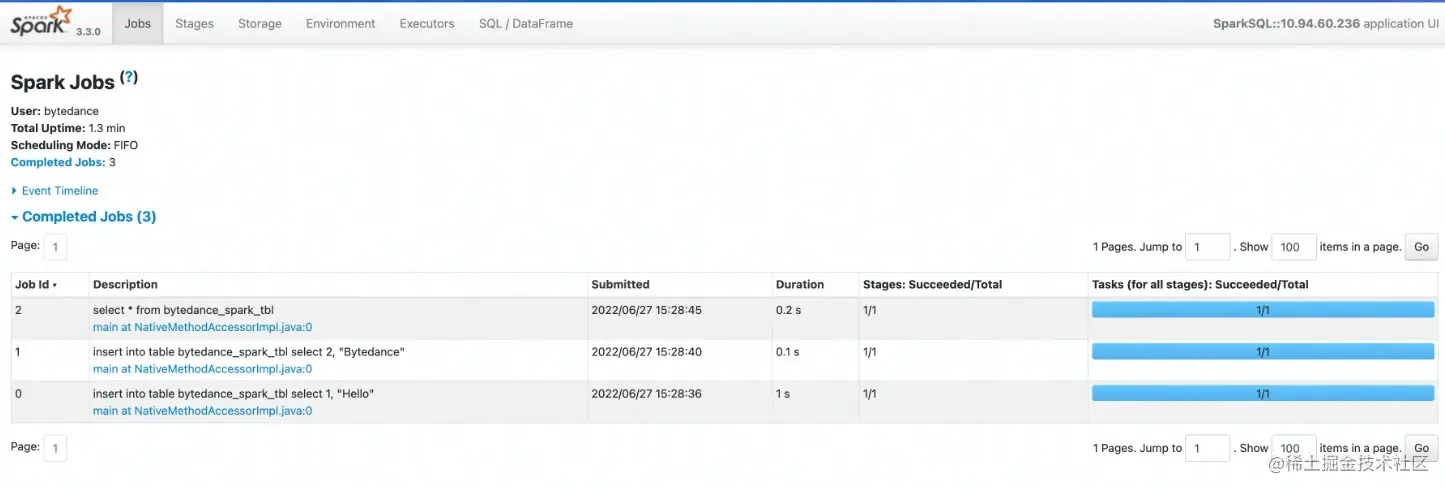Click the bottom Show items per page input

(1294, 448)
